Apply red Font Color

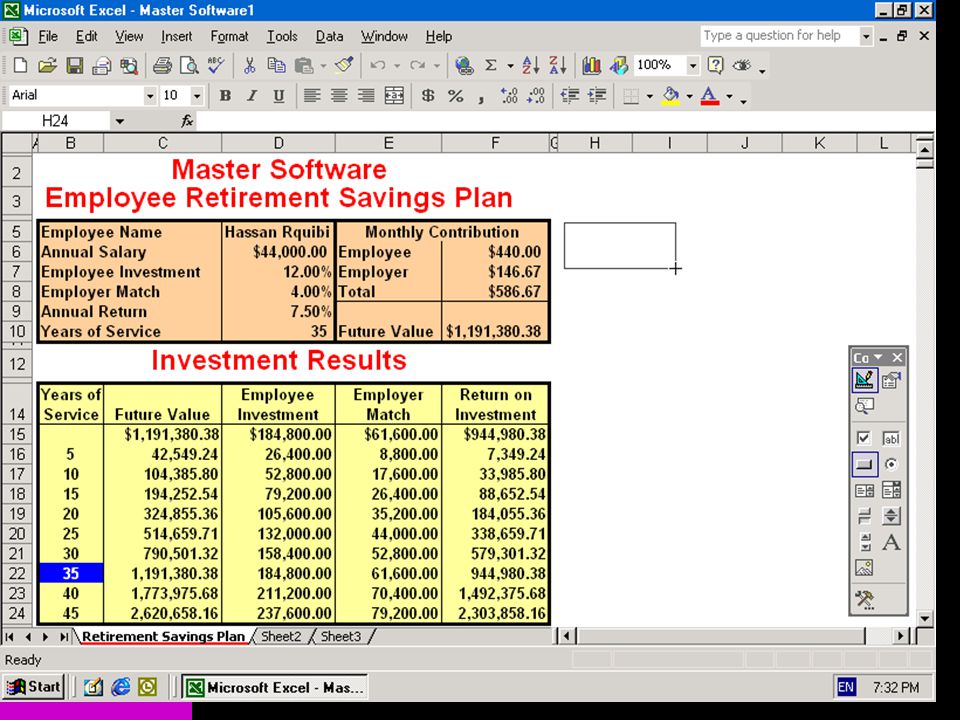(x=710, y=96)
